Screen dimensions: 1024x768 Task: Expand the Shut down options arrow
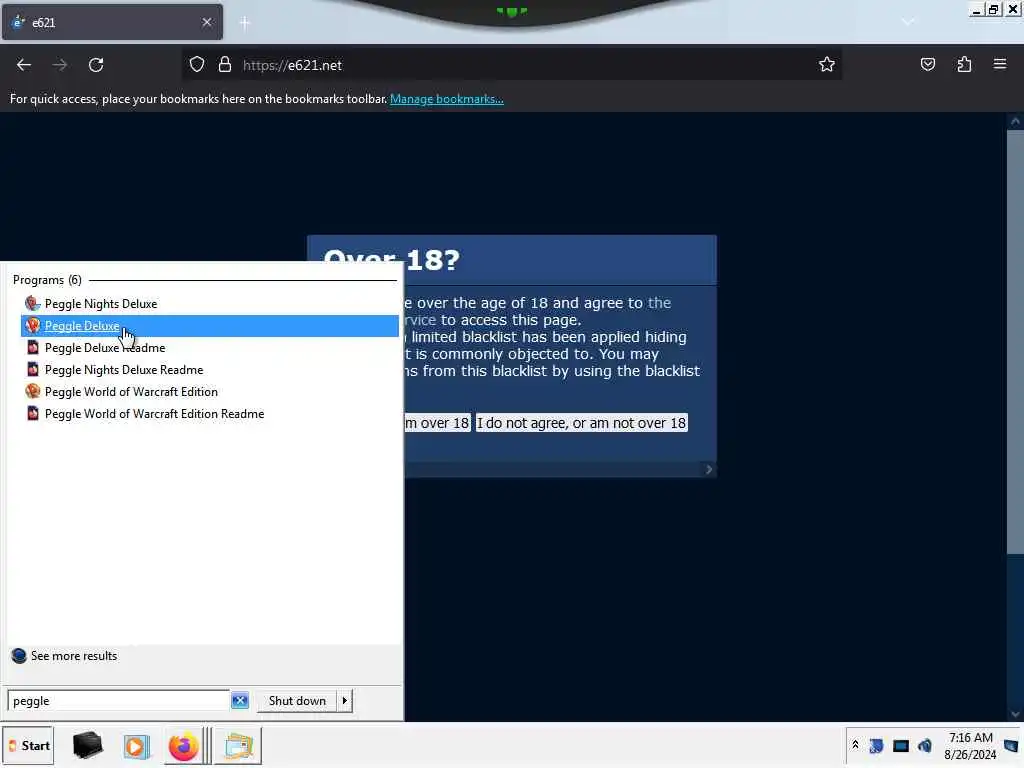pyautogui.click(x=345, y=701)
